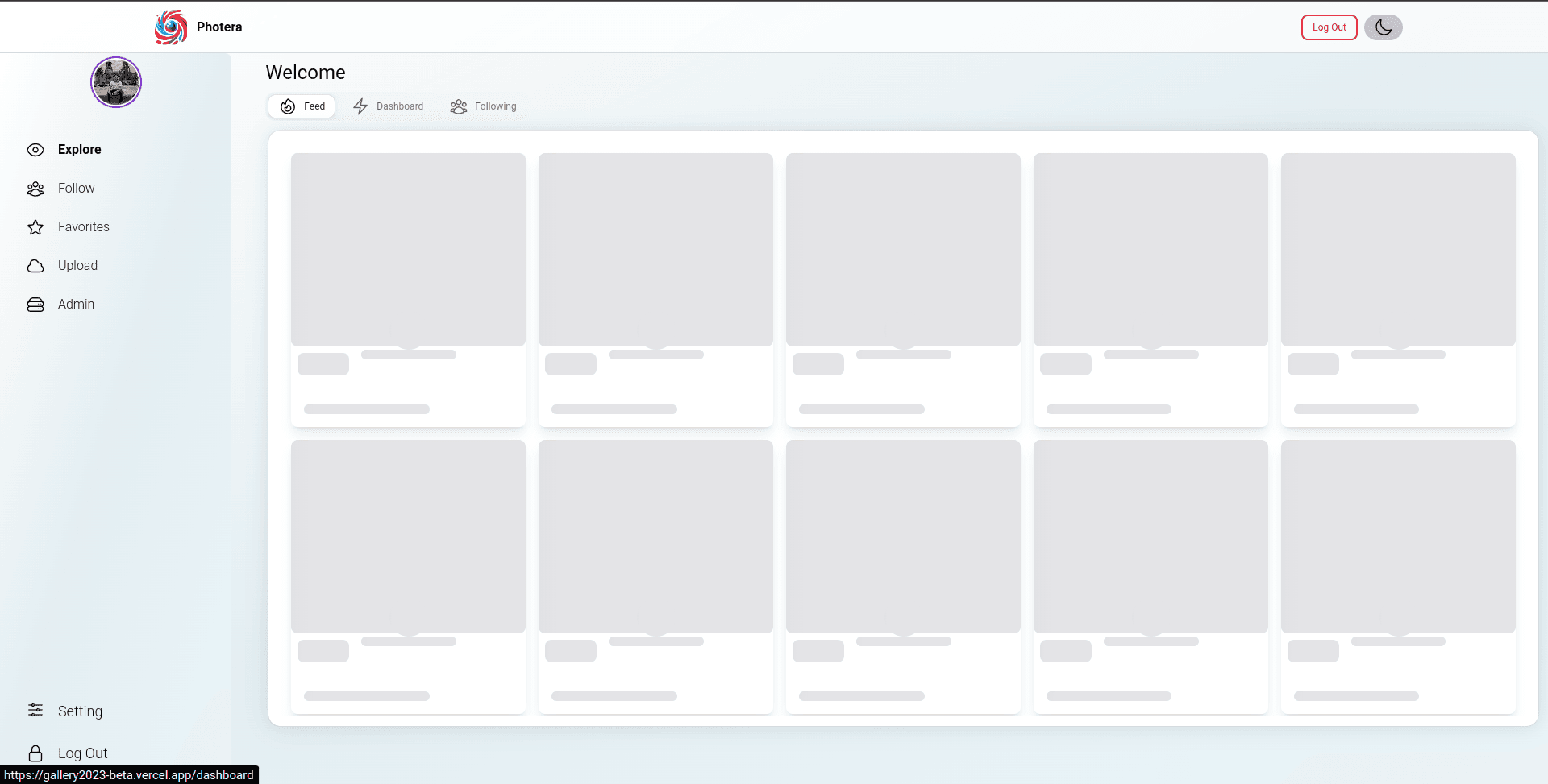Click the sidebar Log Out lock icon
The width and height of the screenshot is (1548, 784).
(x=35, y=753)
